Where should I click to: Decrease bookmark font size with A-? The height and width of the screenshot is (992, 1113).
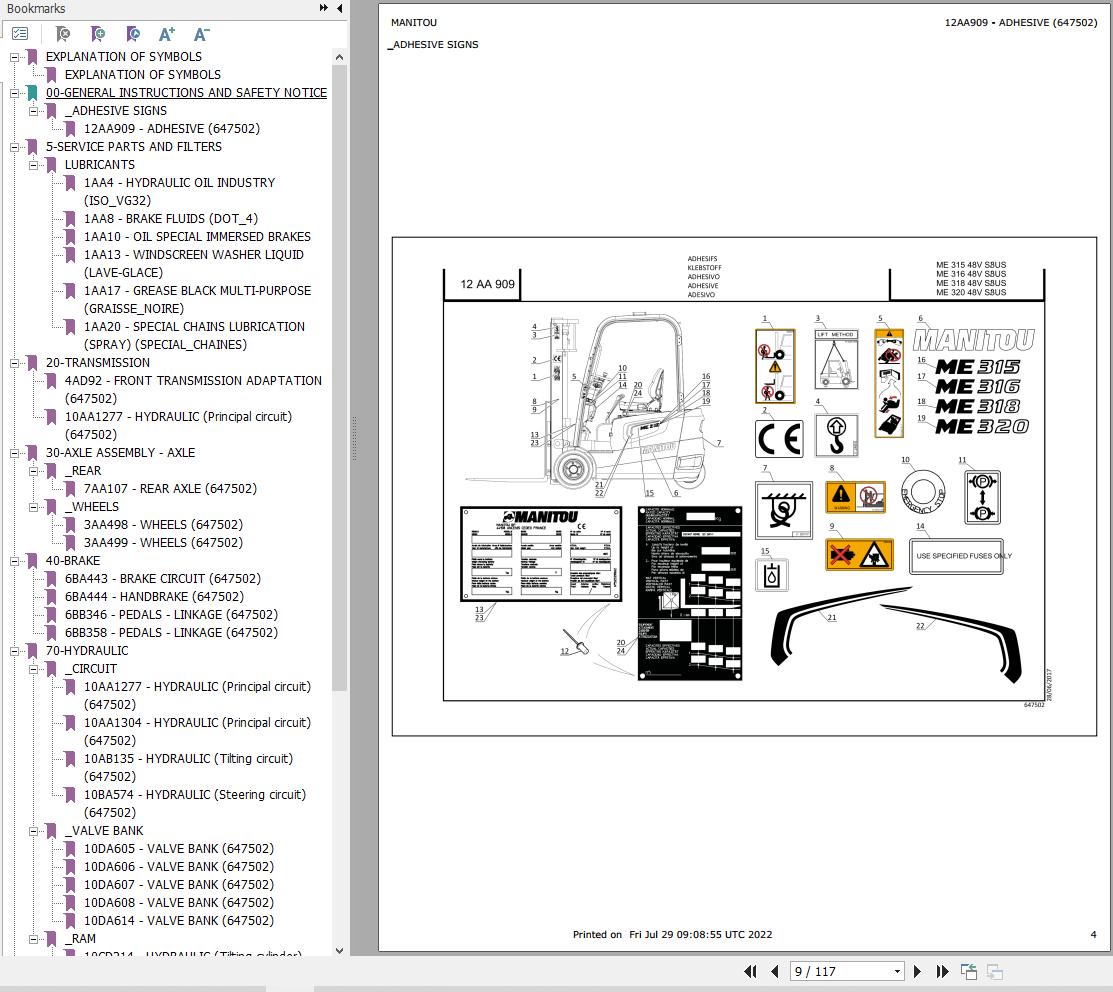[202, 33]
